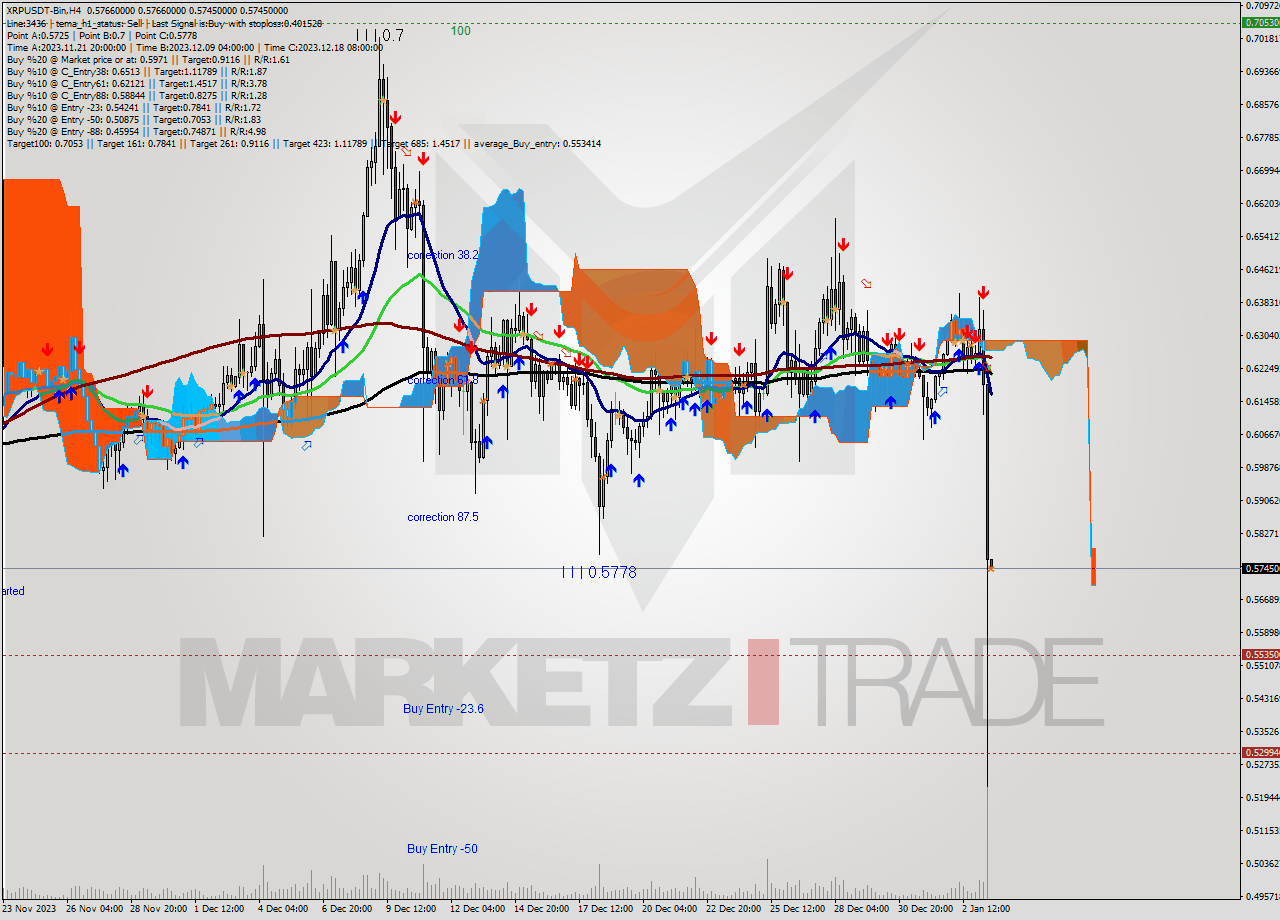Click the 26 Nov 04:00 time label

94,909
